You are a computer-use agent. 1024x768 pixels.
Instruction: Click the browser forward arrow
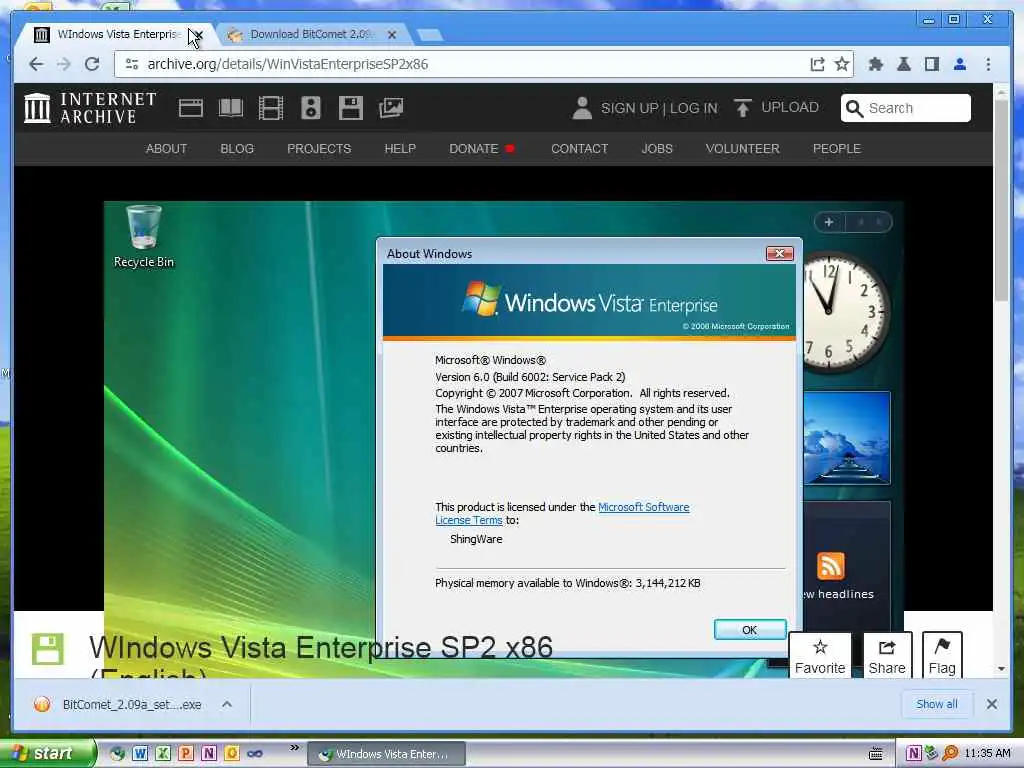63,64
